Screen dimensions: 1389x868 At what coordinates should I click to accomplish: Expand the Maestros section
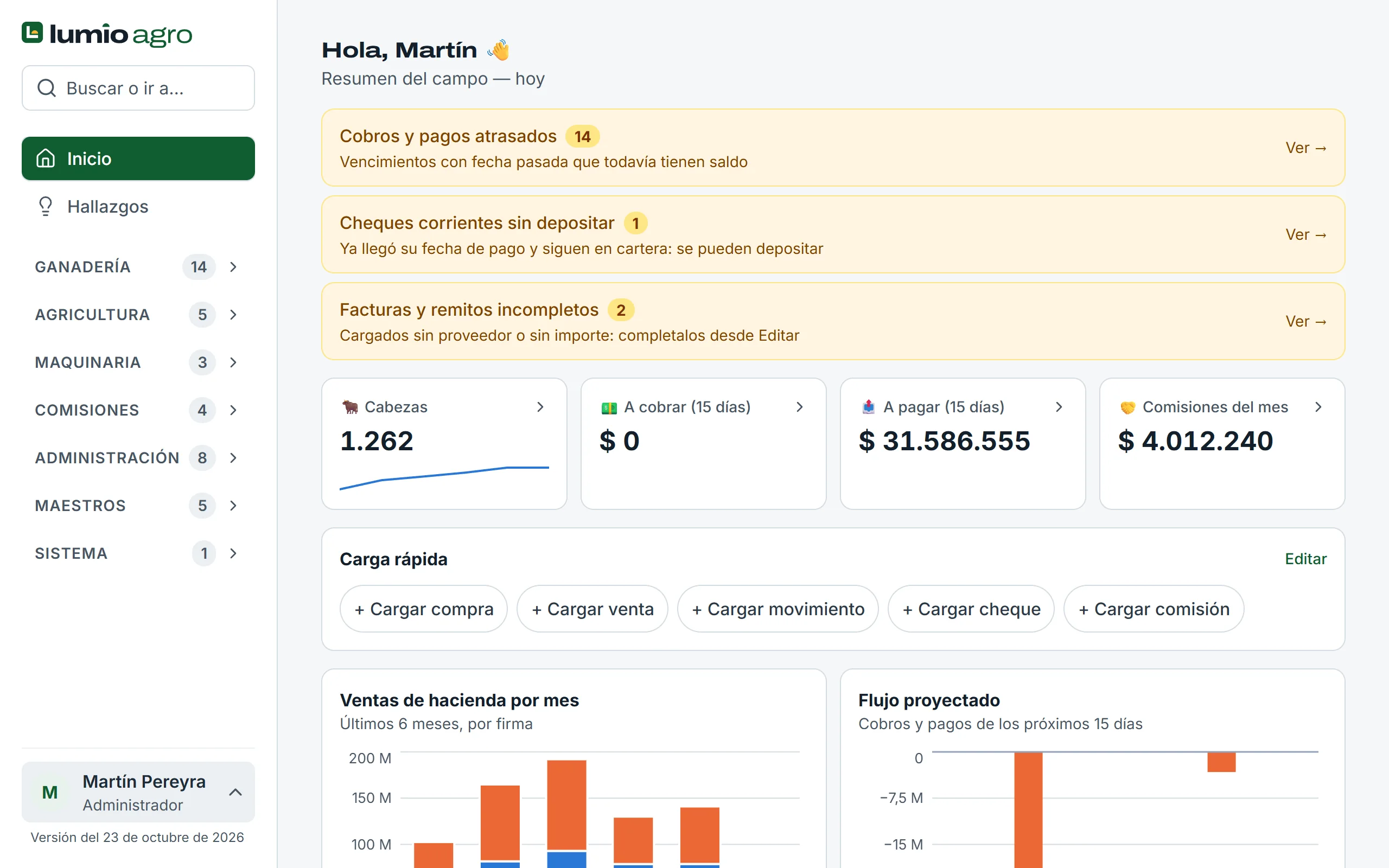pos(138,505)
